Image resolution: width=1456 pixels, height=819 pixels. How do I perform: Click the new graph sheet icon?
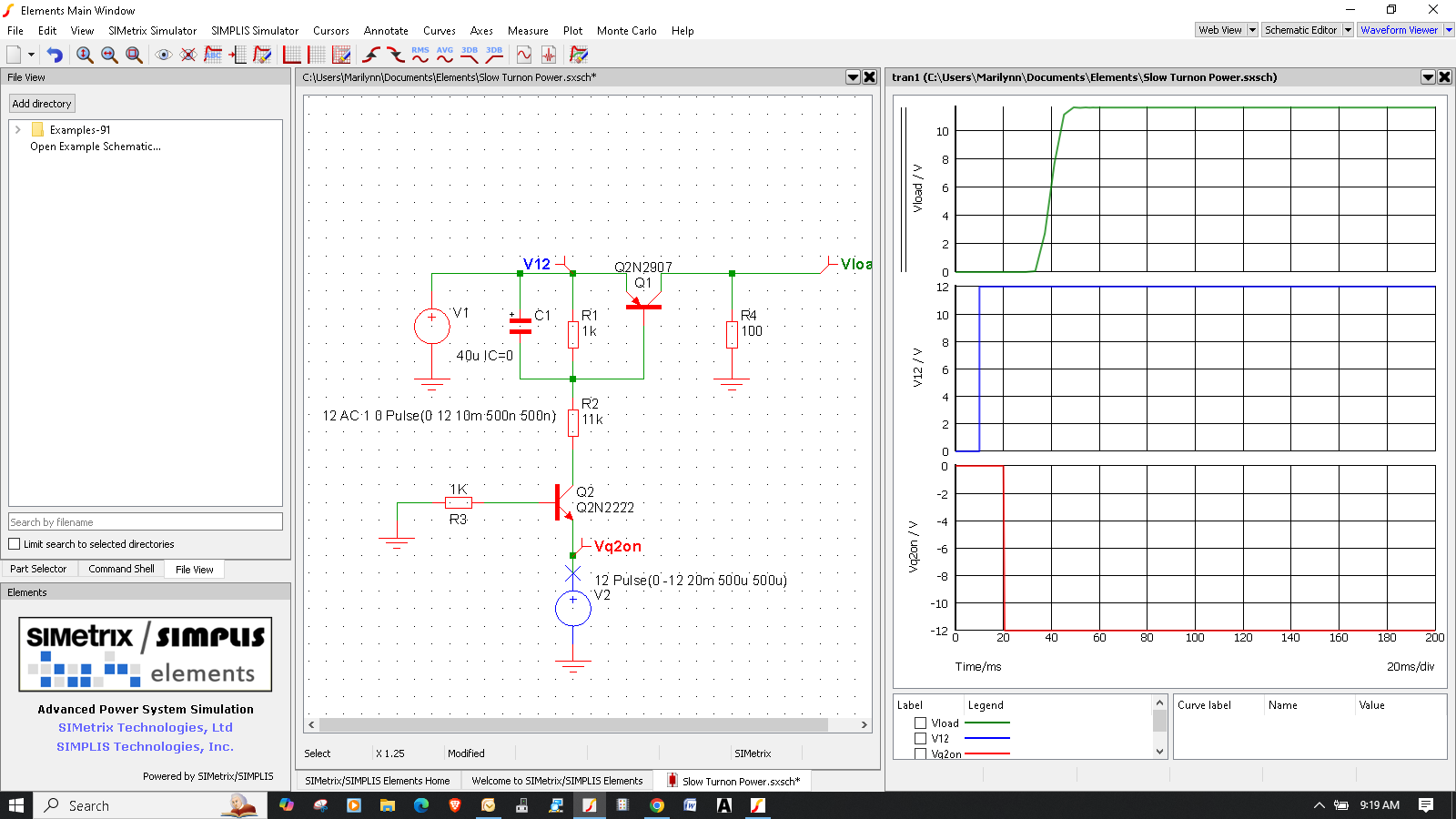click(x=14, y=55)
